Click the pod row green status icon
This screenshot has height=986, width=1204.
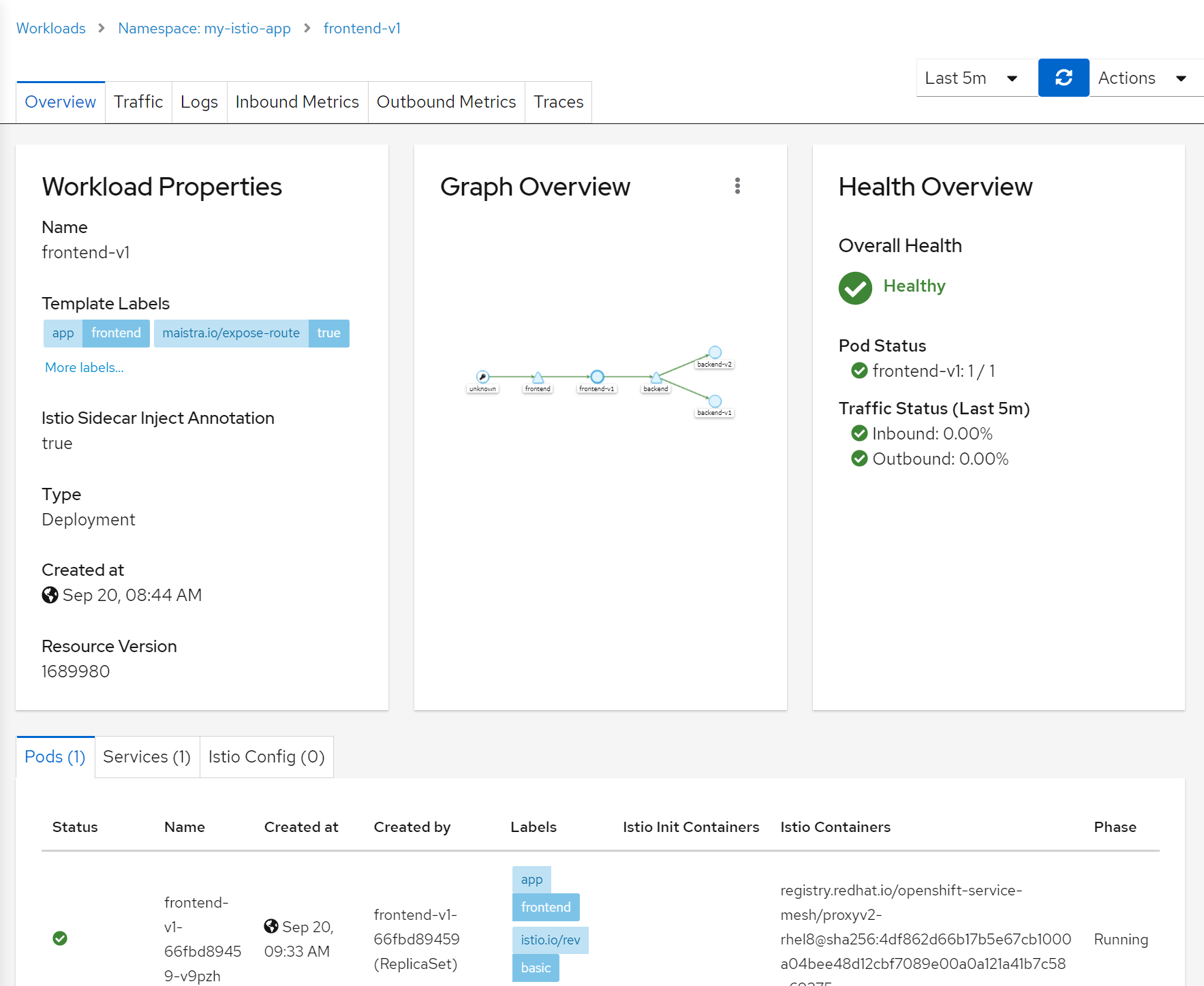click(60, 938)
